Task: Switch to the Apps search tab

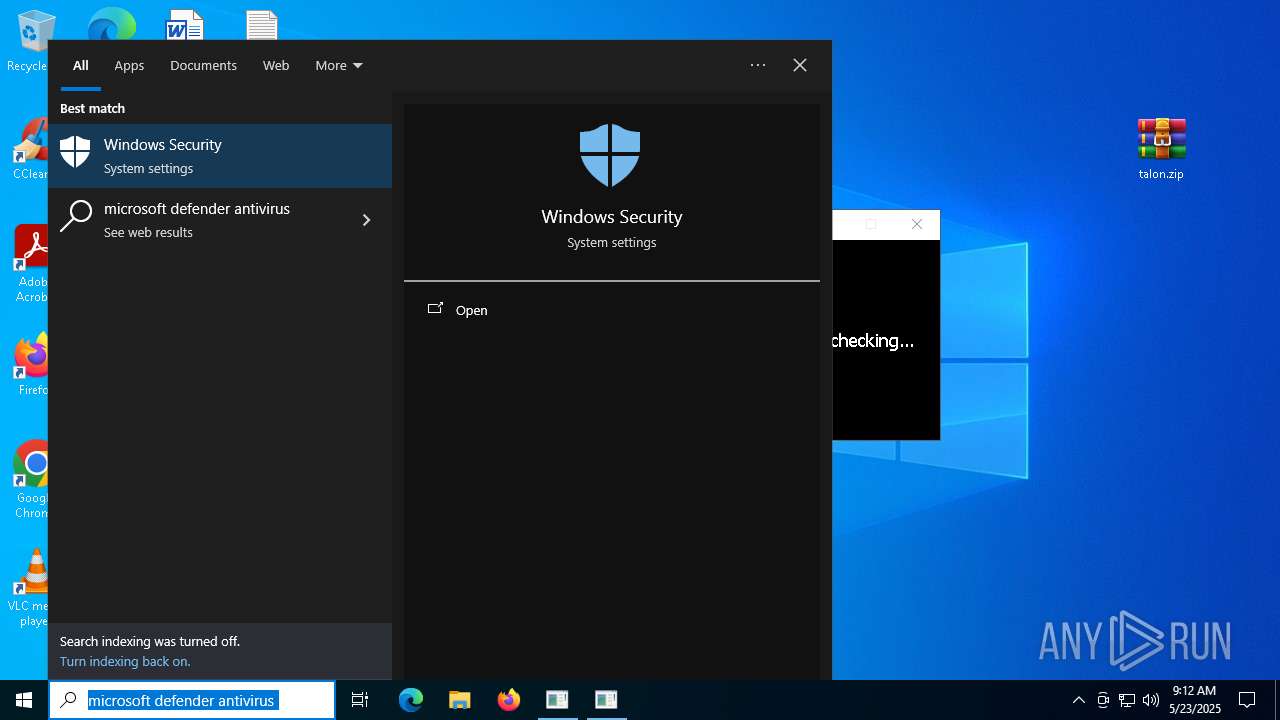Action: (129, 65)
